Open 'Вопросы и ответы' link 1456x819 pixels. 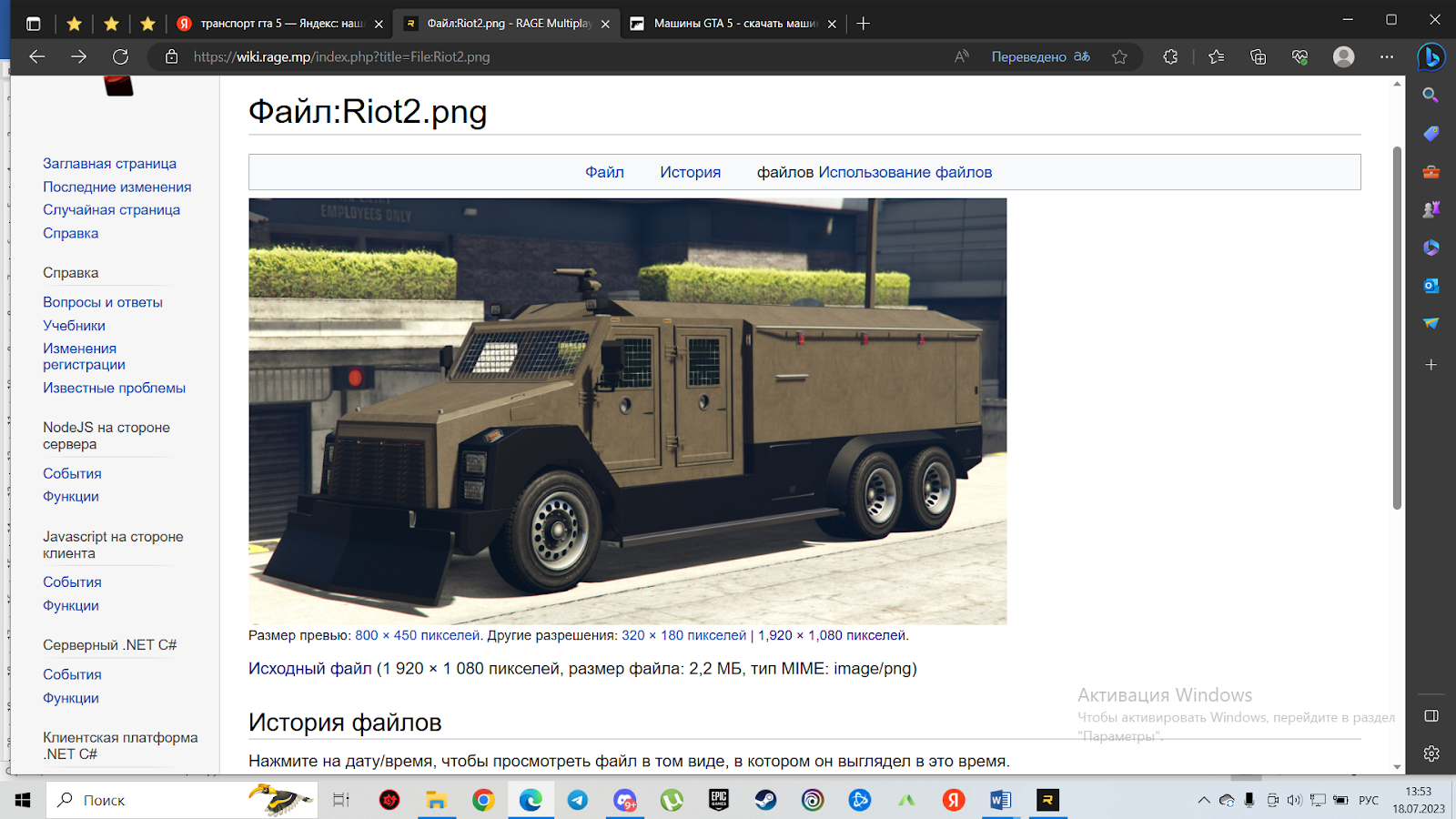tap(102, 302)
